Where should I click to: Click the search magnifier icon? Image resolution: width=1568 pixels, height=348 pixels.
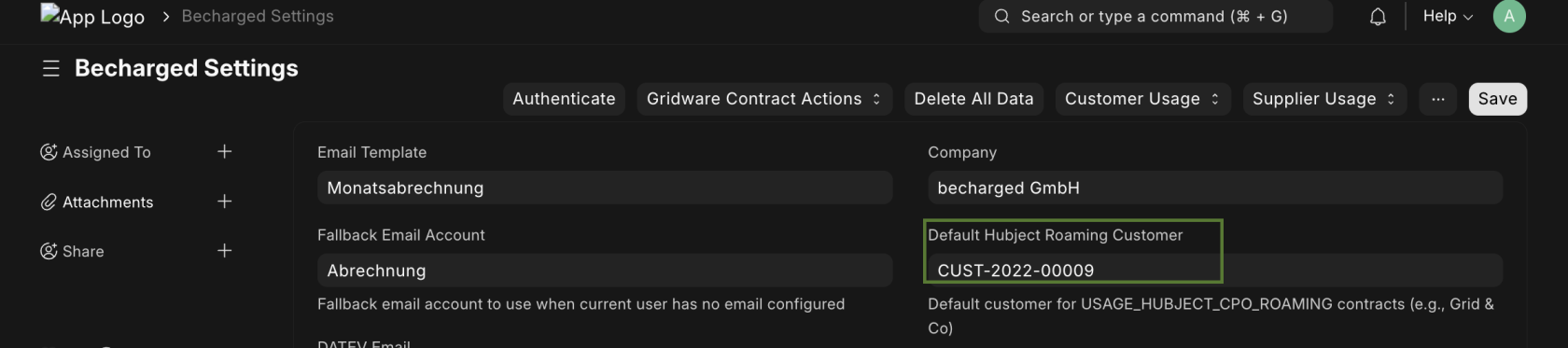click(1001, 16)
